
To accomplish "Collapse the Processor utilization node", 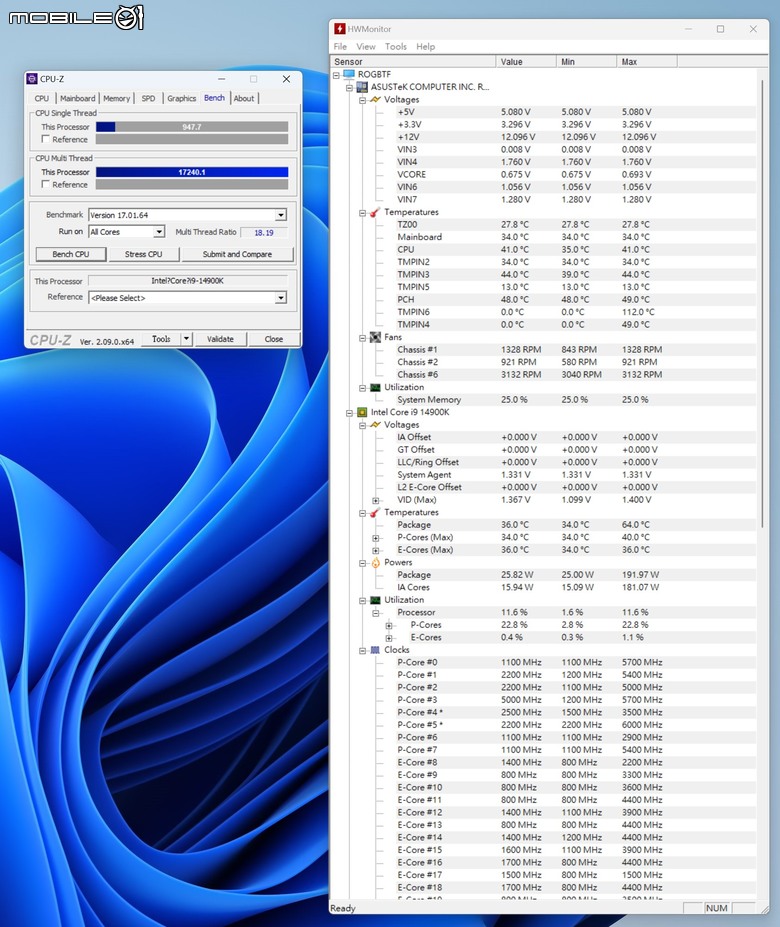I will point(376,613).
